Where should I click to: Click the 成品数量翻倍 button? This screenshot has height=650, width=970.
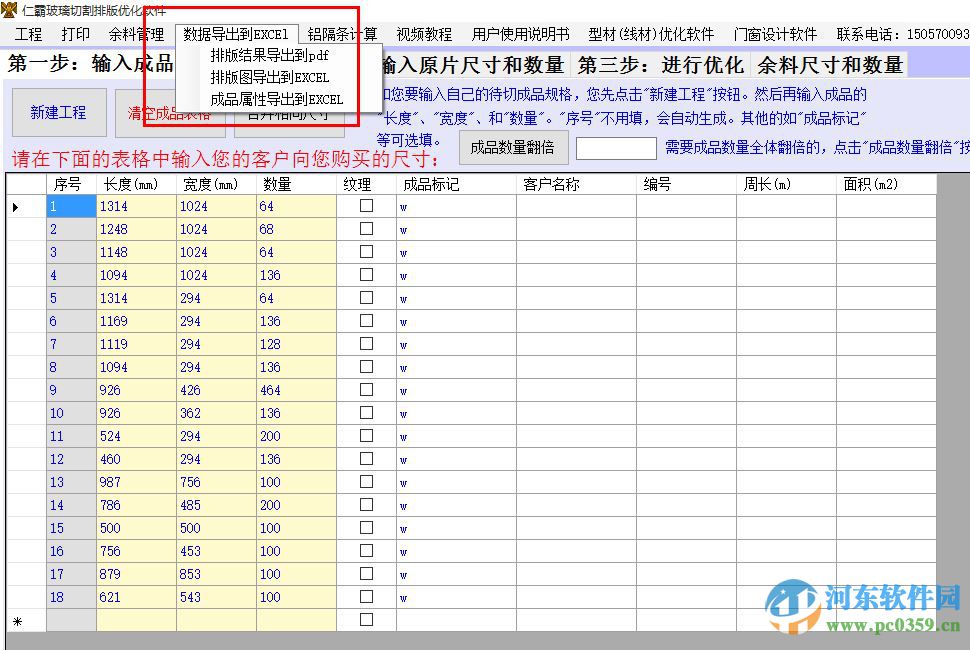513,146
